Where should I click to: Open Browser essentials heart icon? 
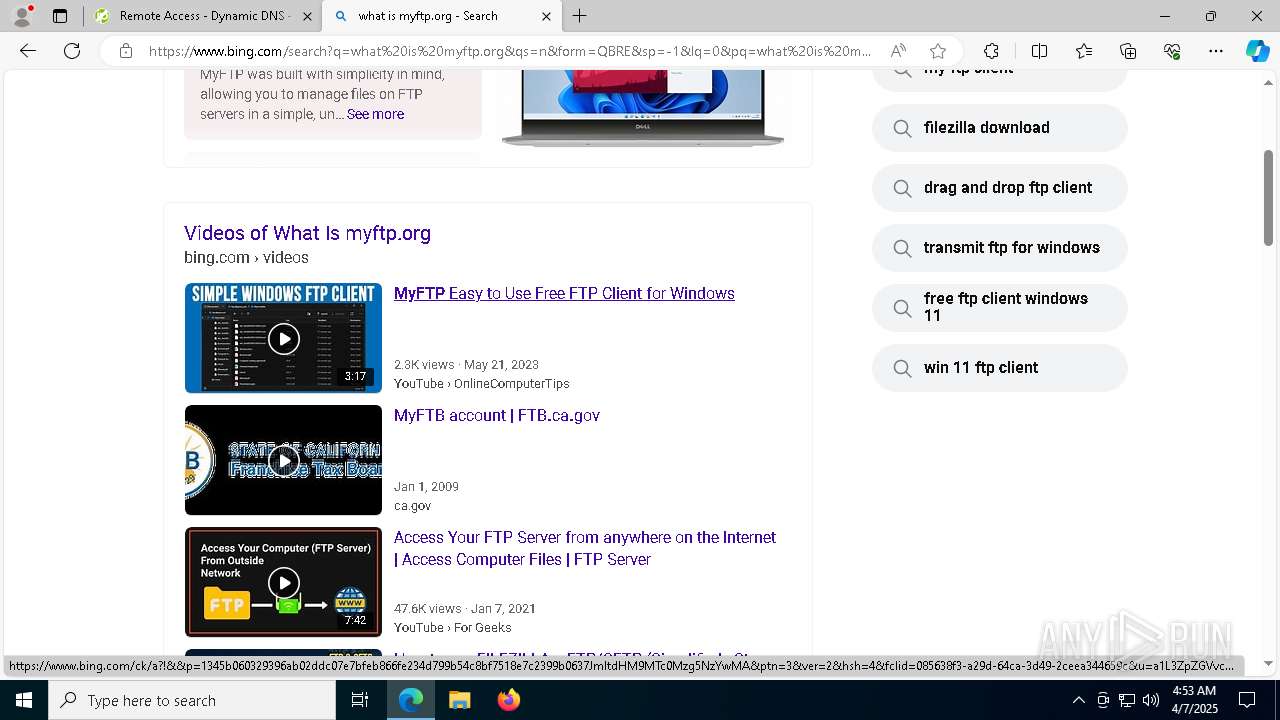[1172, 51]
